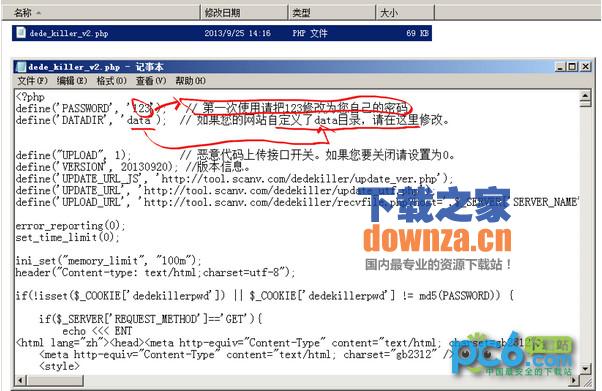Screen dimensions: 602x391
Task: Click the vertical scrollbar thumb
Action: point(585,104)
